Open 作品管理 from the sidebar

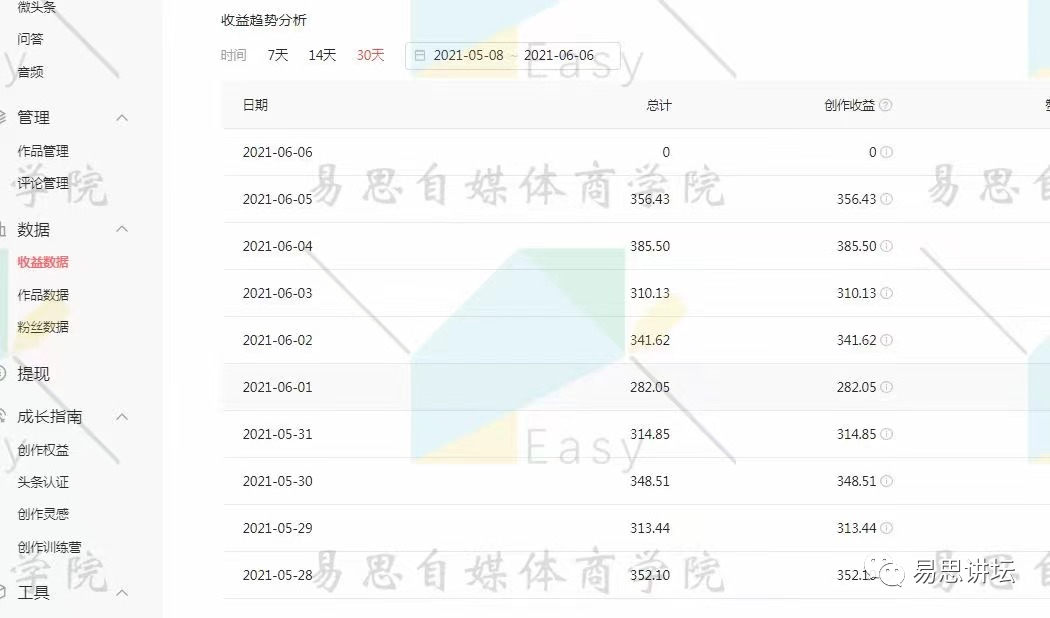coord(44,151)
